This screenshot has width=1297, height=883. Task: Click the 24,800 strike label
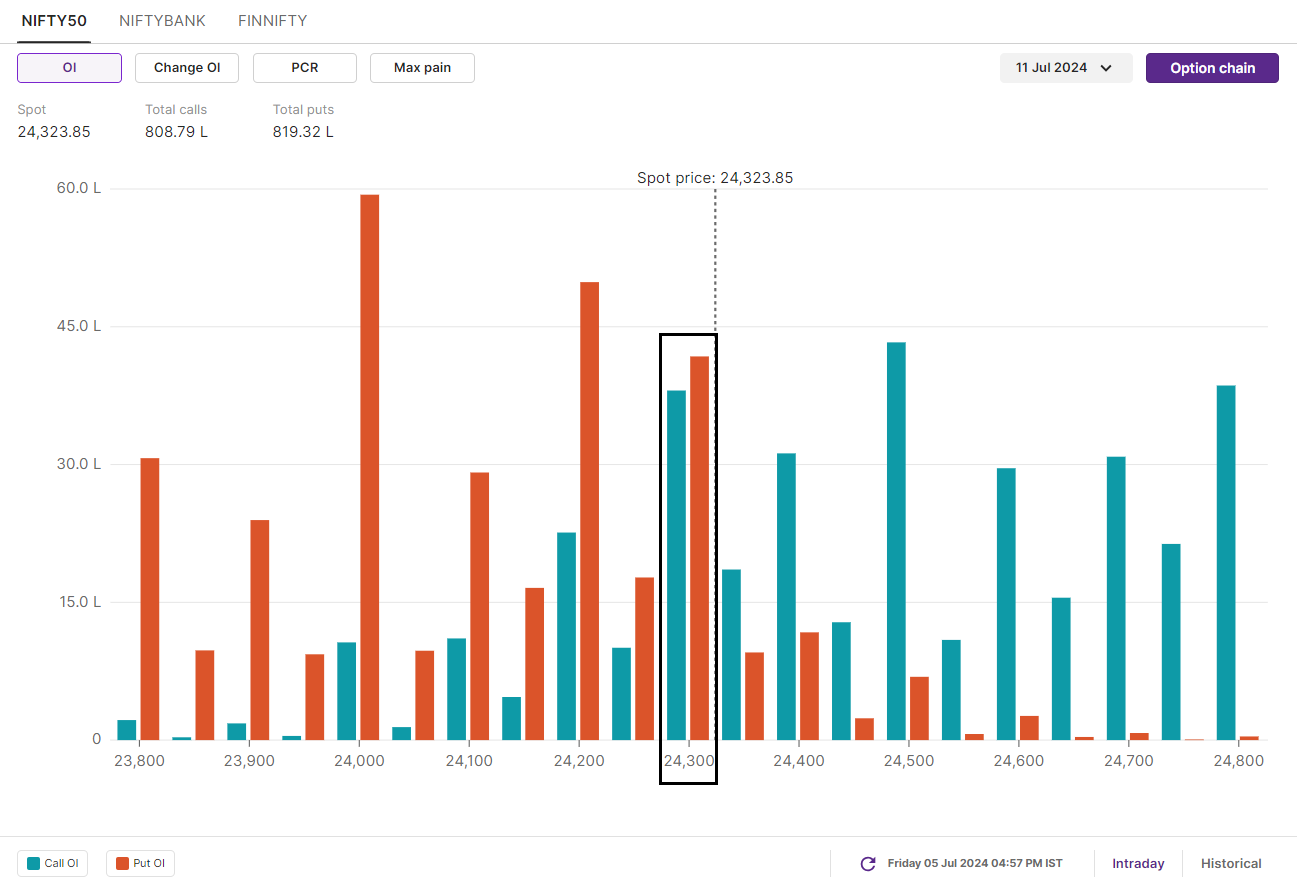tap(1238, 760)
